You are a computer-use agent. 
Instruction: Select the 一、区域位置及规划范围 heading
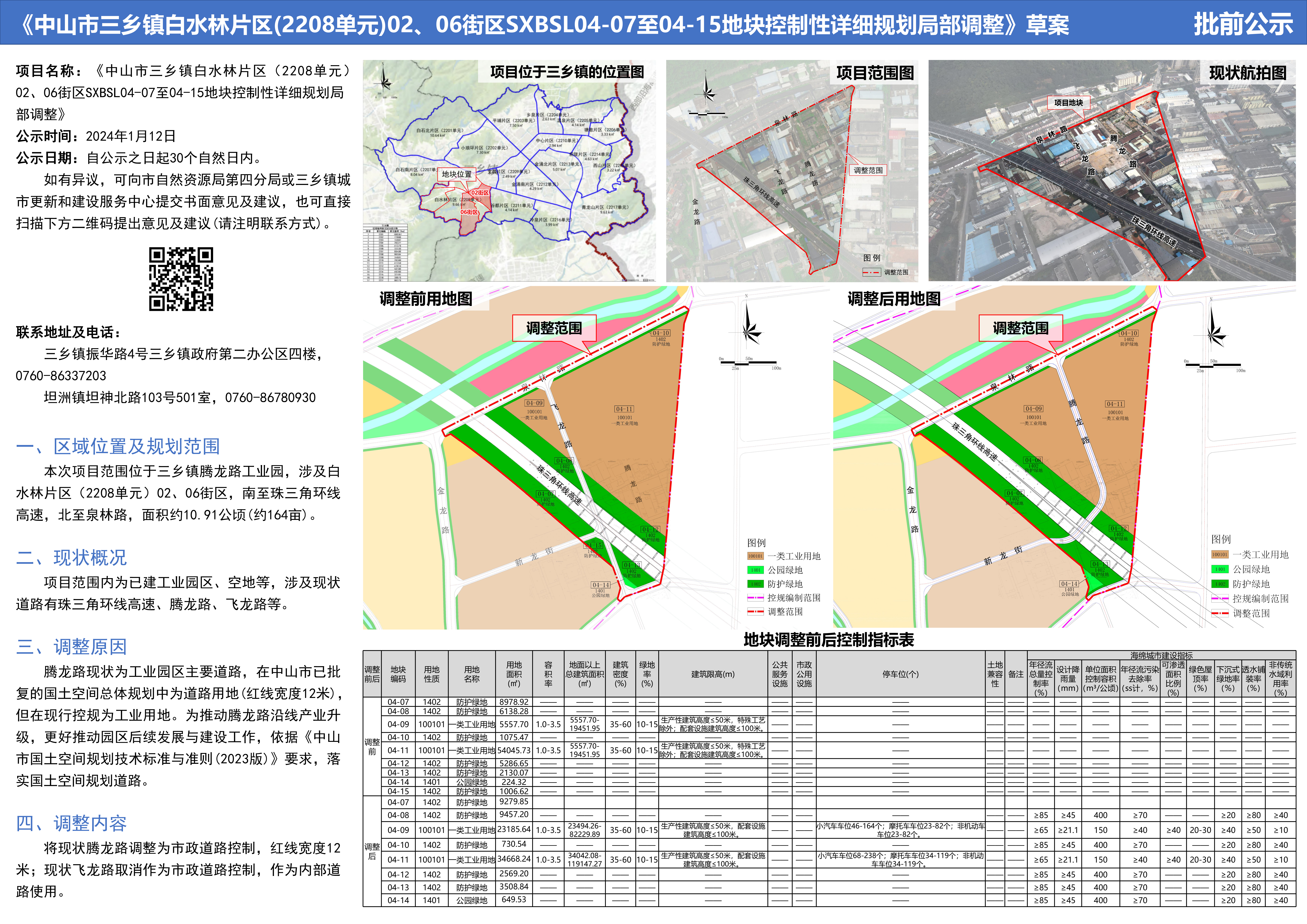(118, 446)
